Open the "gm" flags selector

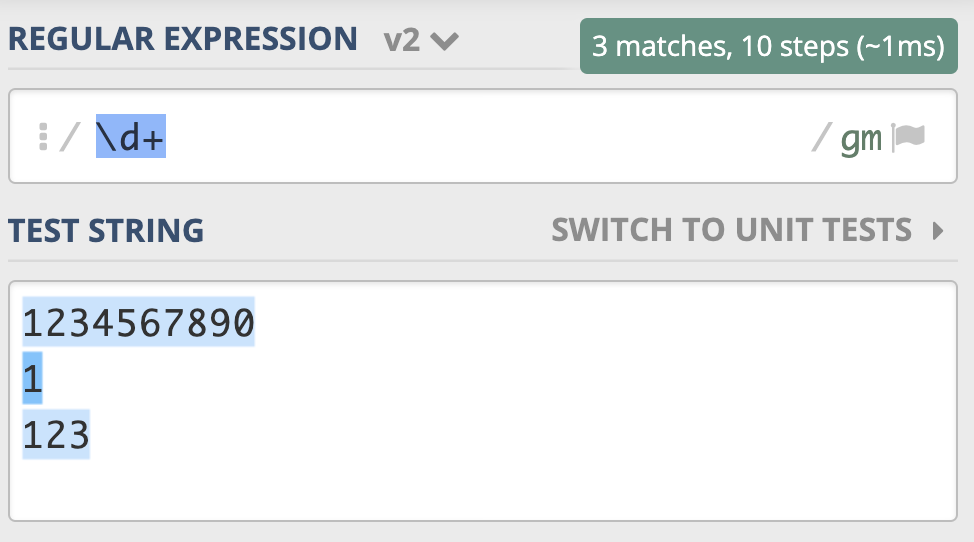[x=861, y=139]
